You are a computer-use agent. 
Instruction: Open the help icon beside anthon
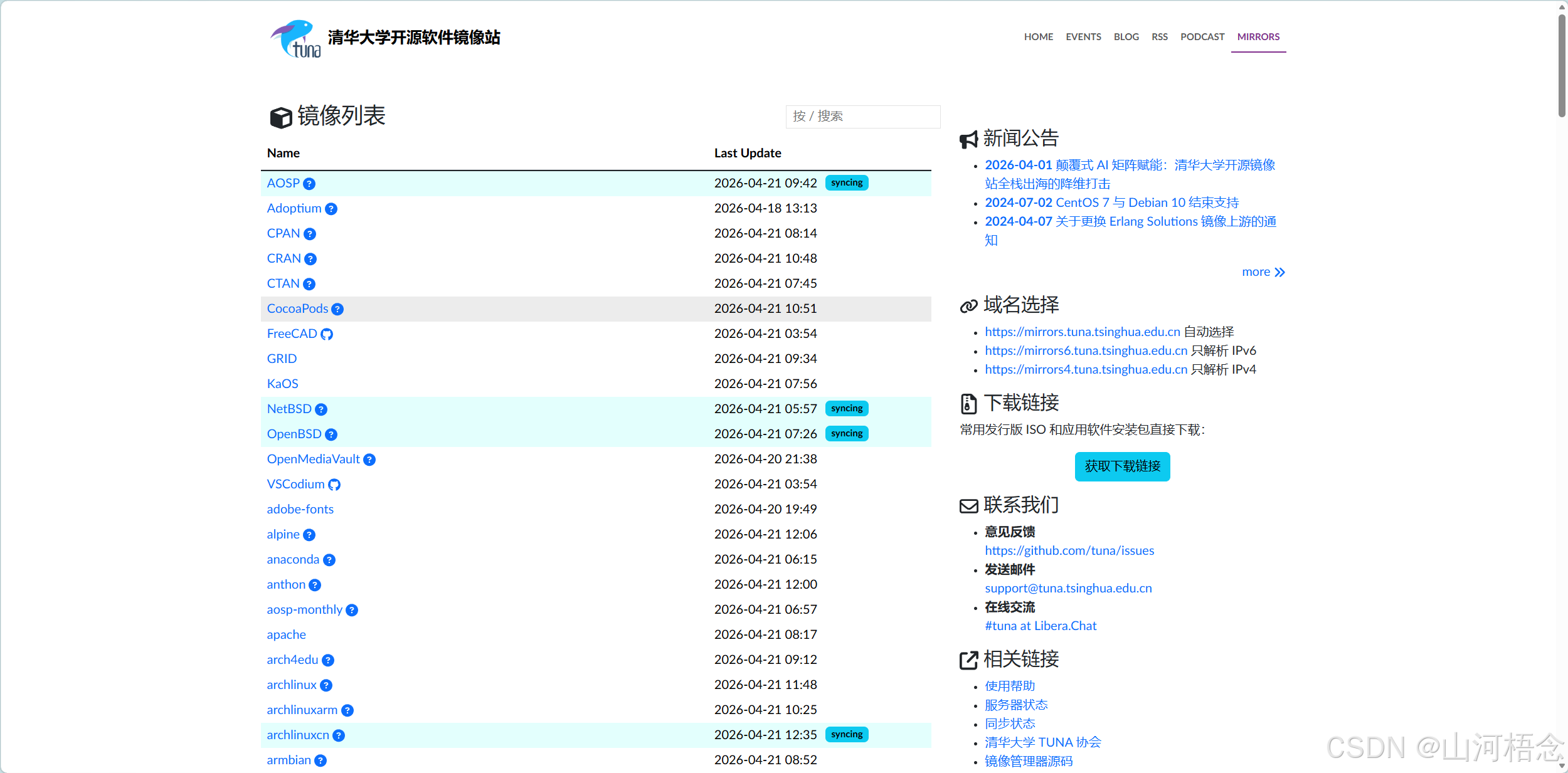(x=315, y=585)
